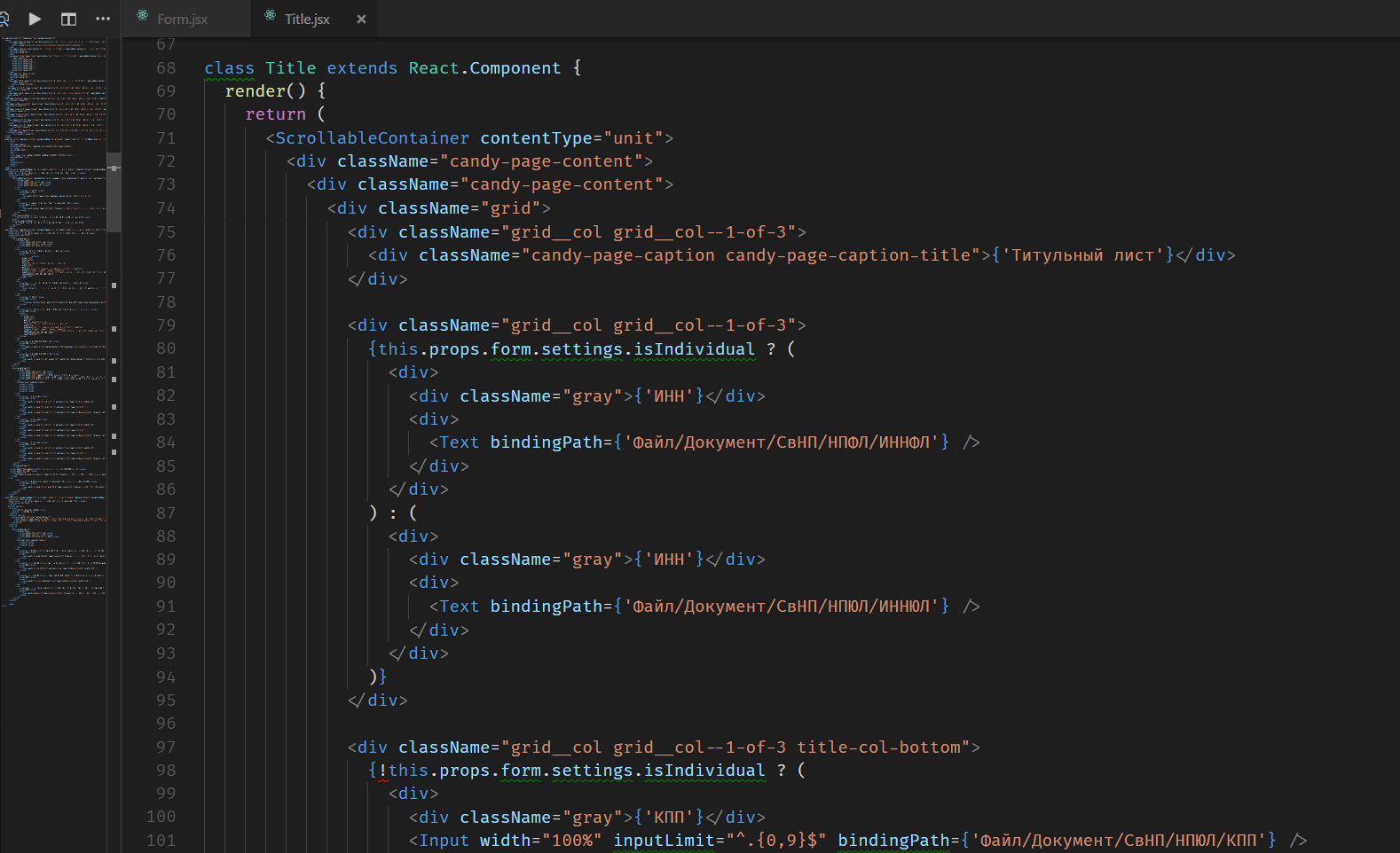Click the 'КПП' string on line 100
Image resolution: width=1400 pixels, height=853 pixels.
point(669,818)
